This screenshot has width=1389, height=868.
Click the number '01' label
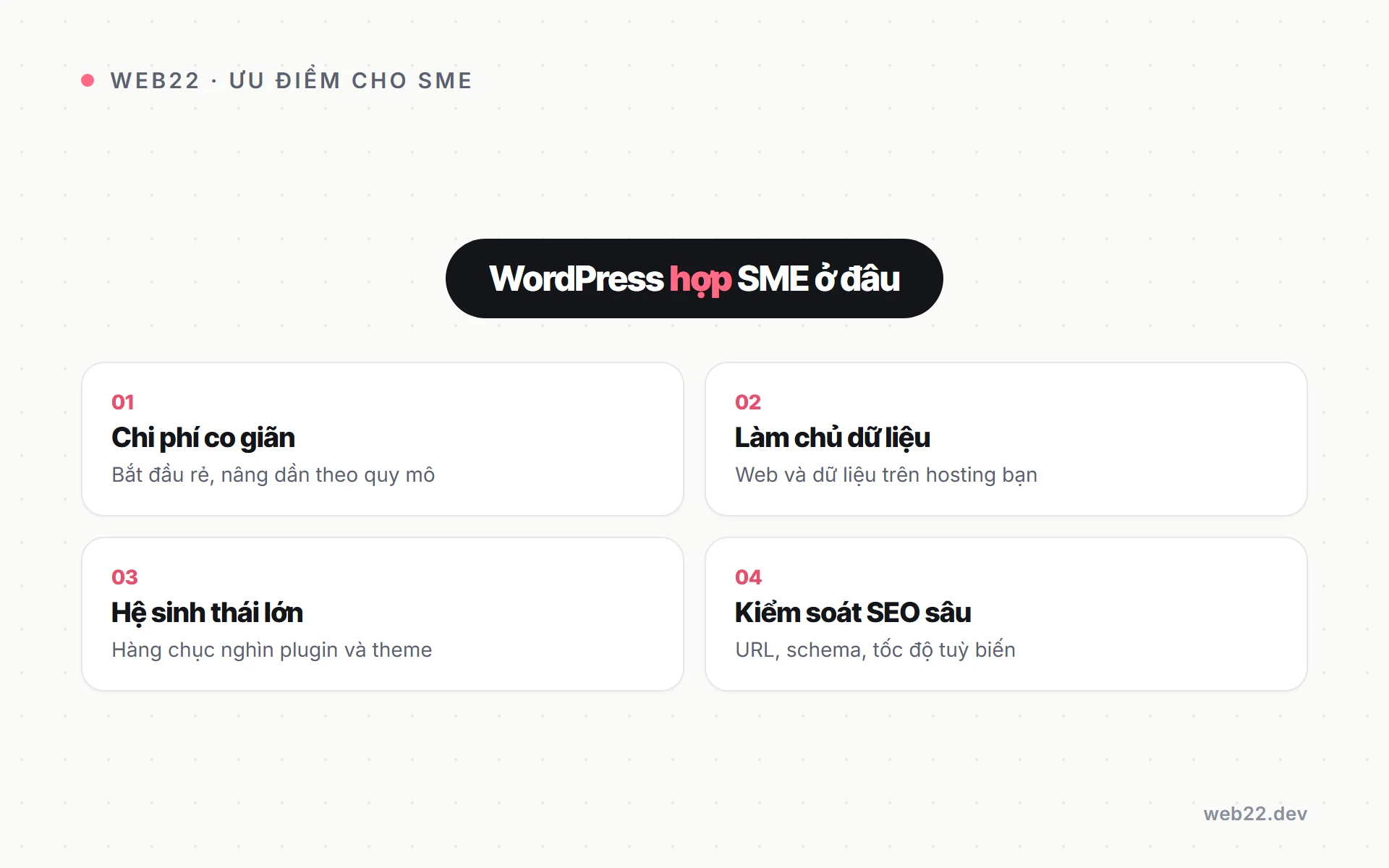123,402
